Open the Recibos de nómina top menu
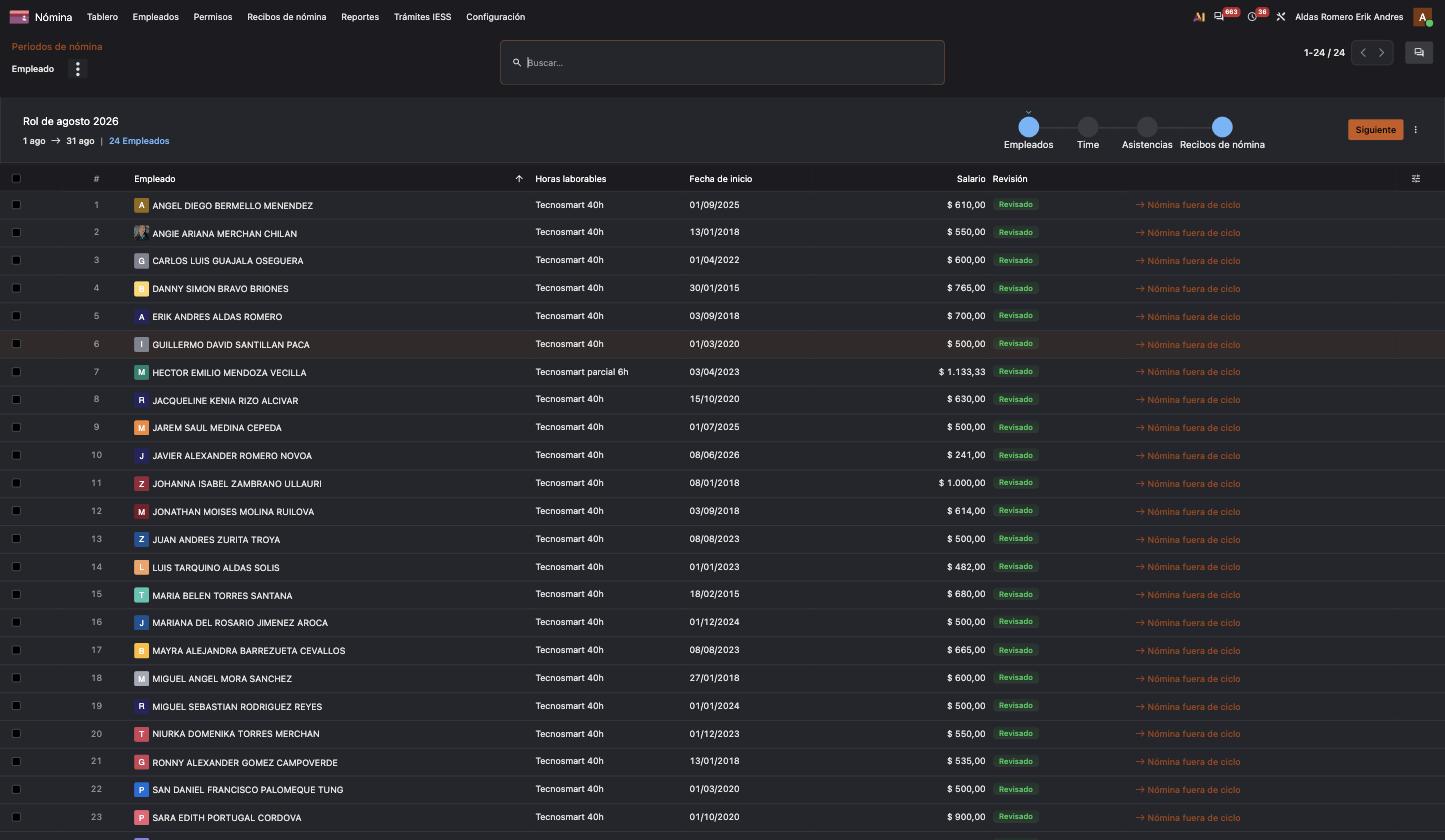Screen dimensions: 1445x840 287,17
